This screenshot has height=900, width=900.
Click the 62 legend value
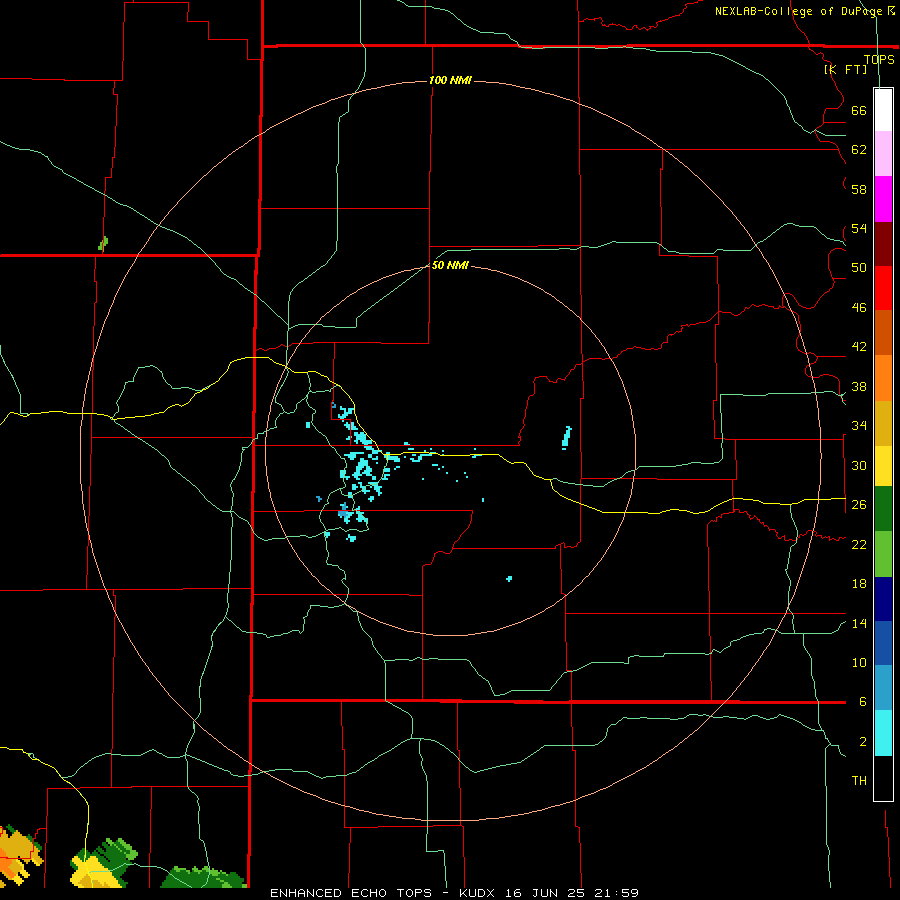coord(859,150)
